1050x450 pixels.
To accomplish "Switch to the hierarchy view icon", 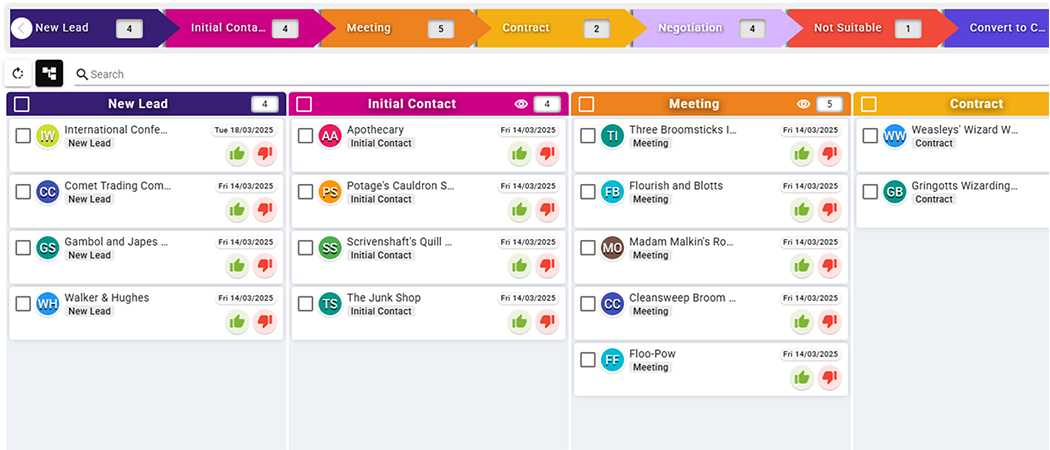I will [x=50, y=74].
